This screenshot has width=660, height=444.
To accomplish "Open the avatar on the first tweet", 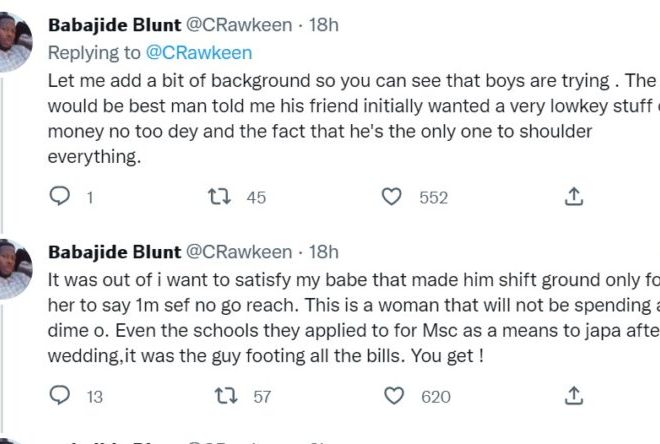I will 14,40.
